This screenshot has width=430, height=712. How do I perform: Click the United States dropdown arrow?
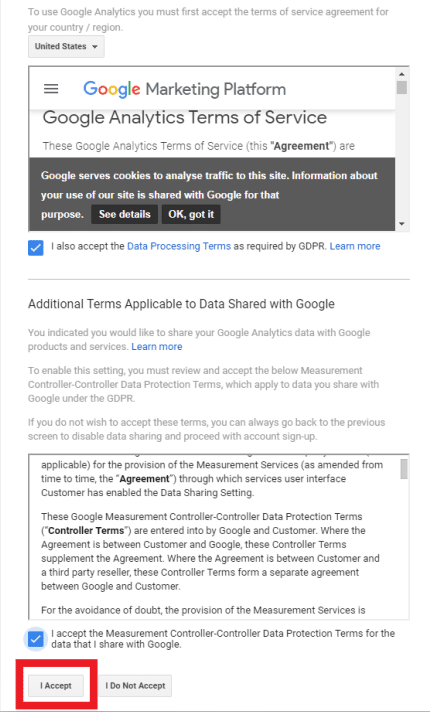point(94,47)
